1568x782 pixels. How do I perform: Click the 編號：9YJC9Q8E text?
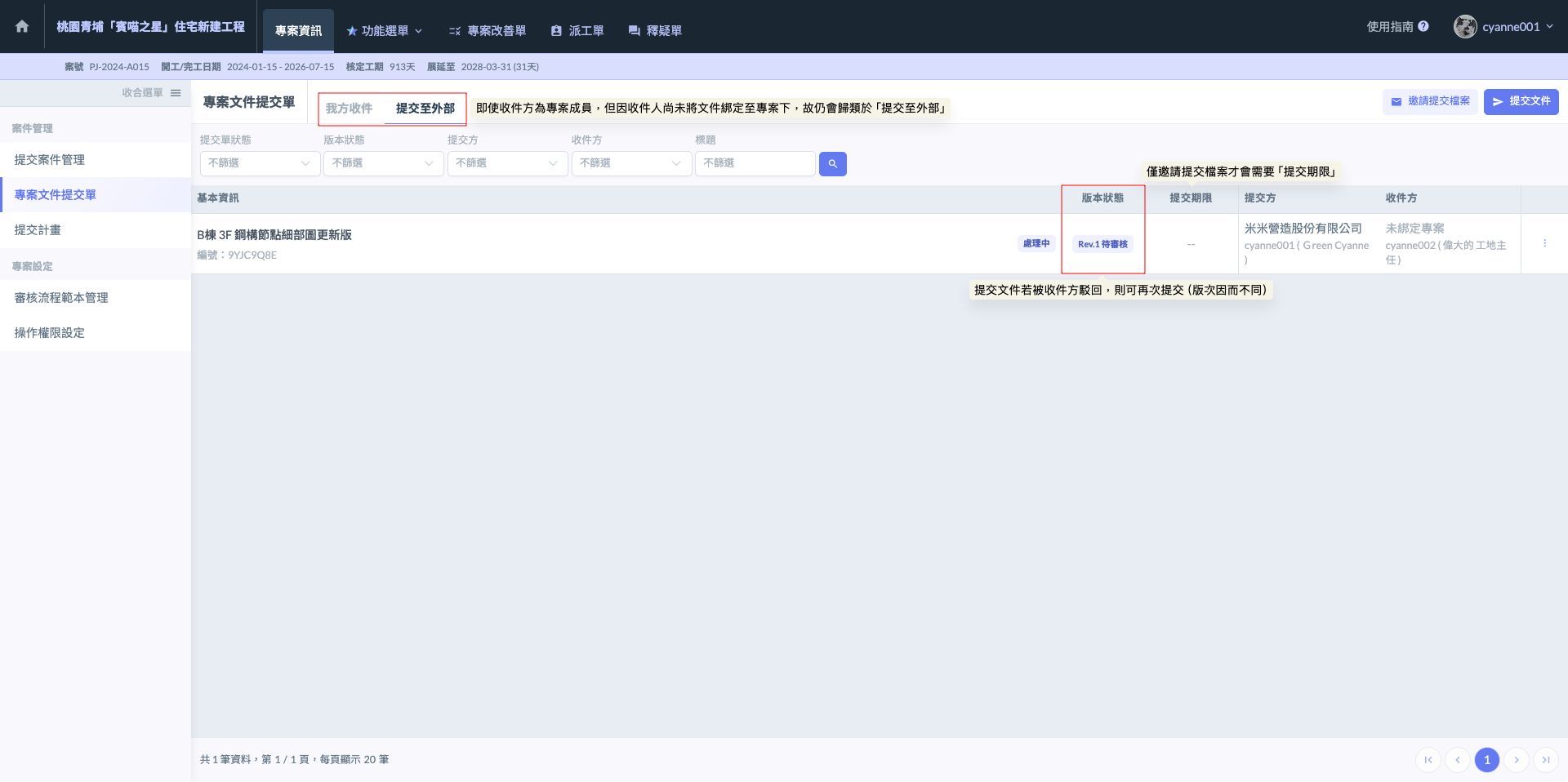[237, 255]
